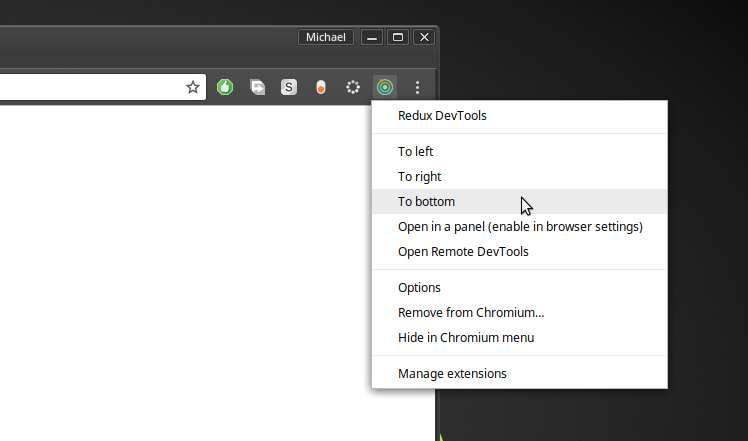Open Manage extensions entry
Image resolution: width=748 pixels, height=441 pixels.
pos(519,373)
